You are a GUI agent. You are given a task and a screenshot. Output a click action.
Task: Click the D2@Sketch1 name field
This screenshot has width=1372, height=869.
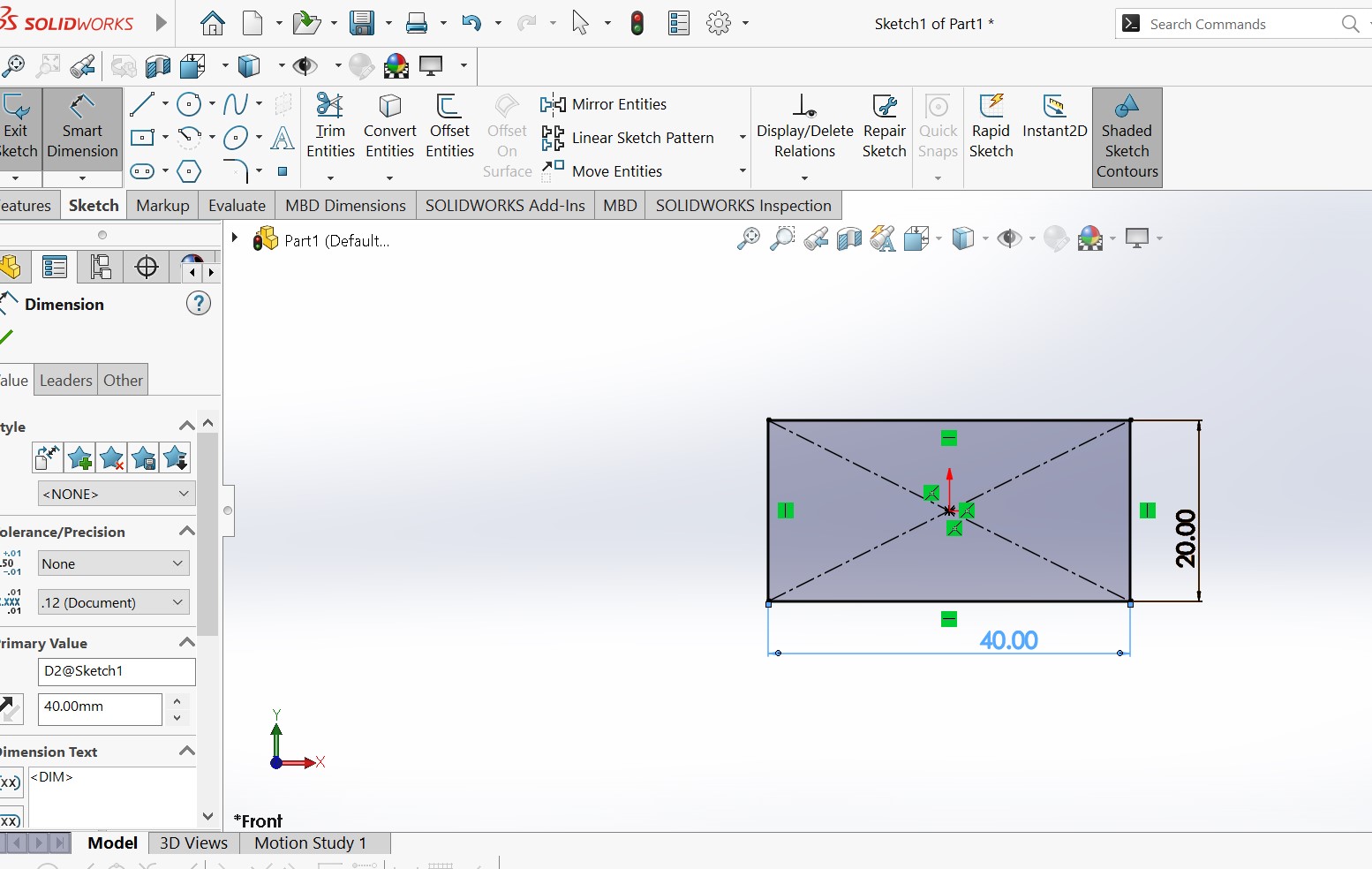click(117, 671)
